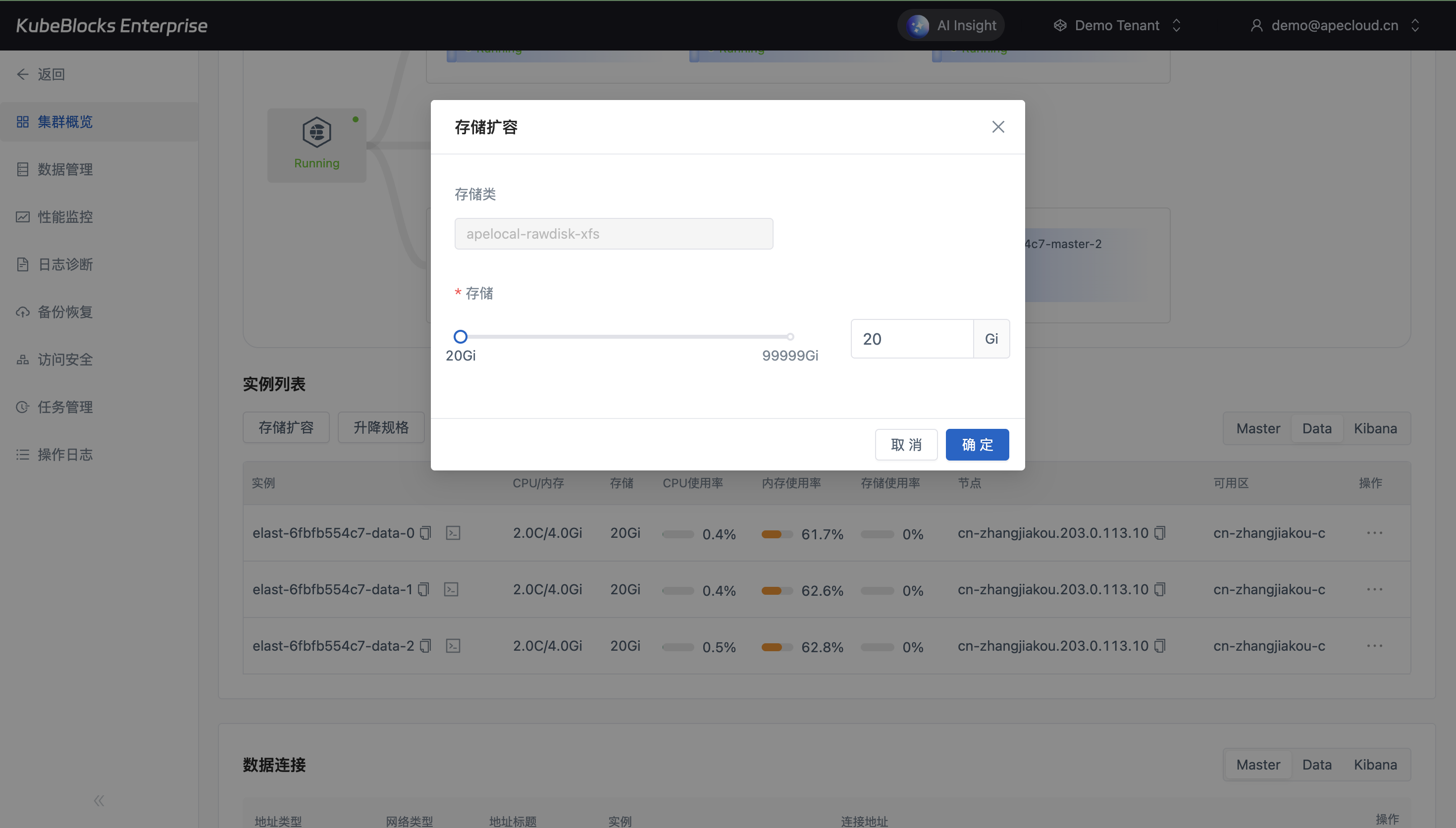The width and height of the screenshot is (1456, 828).
Task: Switch data connection to Kibana tab
Action: [x=1375, y=764]
